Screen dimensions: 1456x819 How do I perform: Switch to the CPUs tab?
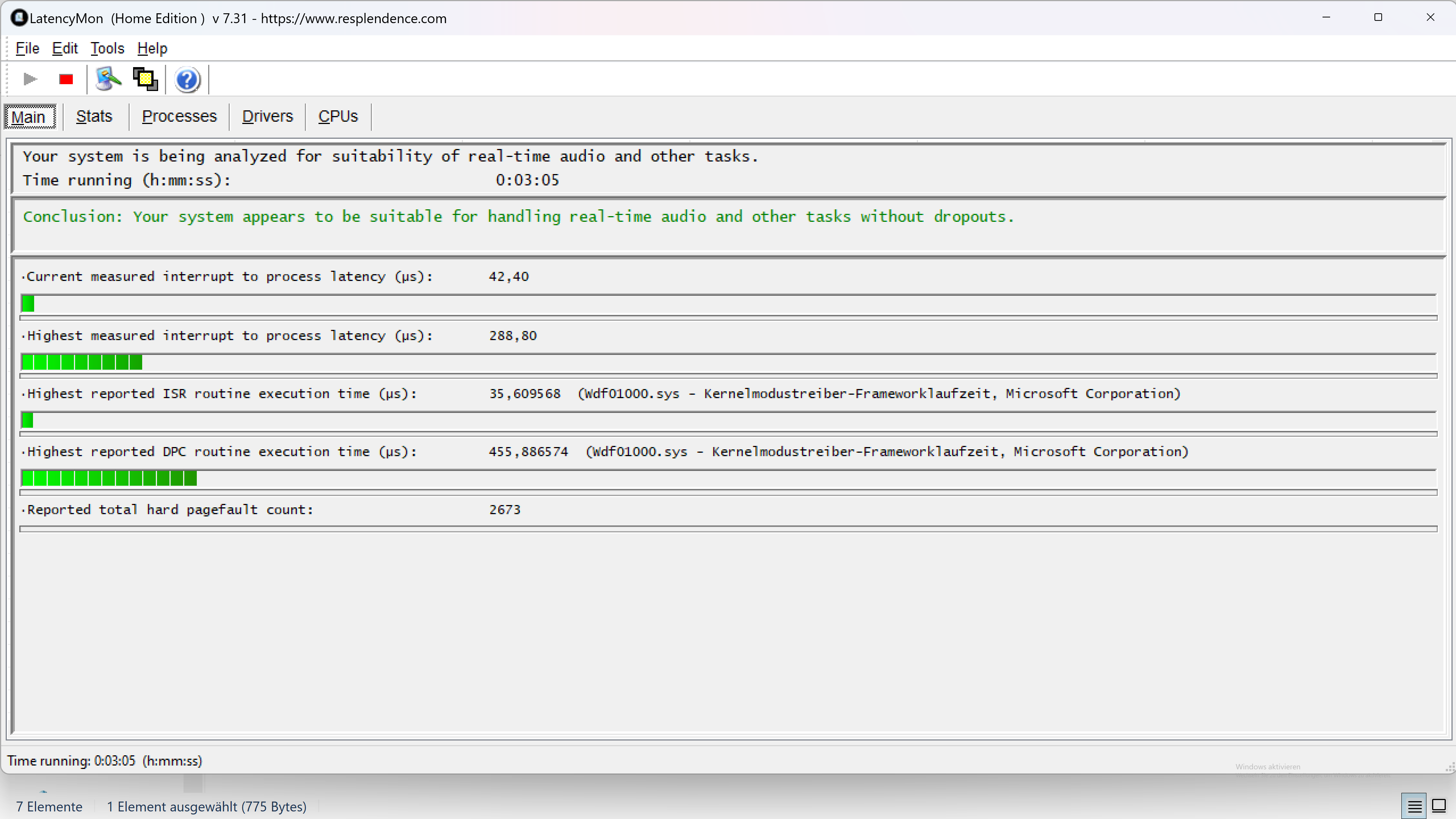(338, 116)
